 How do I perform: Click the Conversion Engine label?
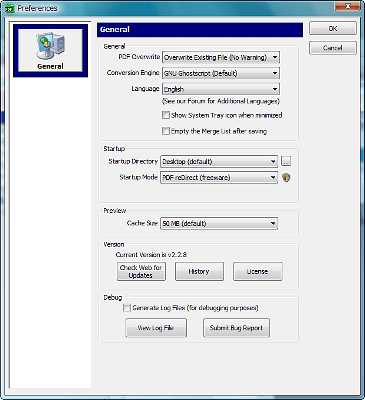(x=133, y=73)
